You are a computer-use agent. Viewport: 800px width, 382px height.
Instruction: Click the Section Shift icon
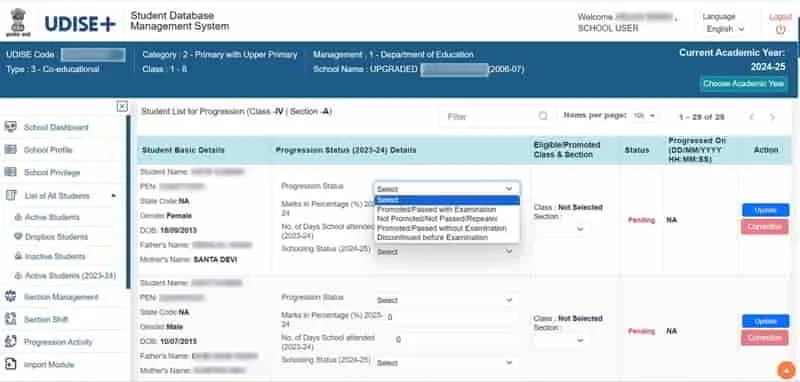point(10,319)
